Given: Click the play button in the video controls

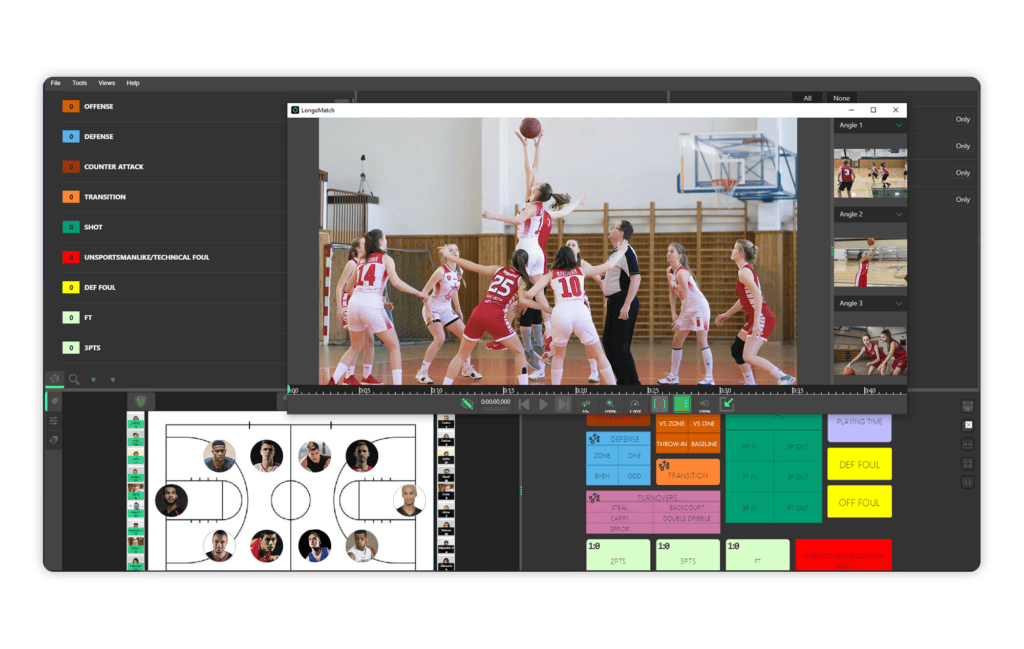Looking at the screenshot, I should 543,404.
